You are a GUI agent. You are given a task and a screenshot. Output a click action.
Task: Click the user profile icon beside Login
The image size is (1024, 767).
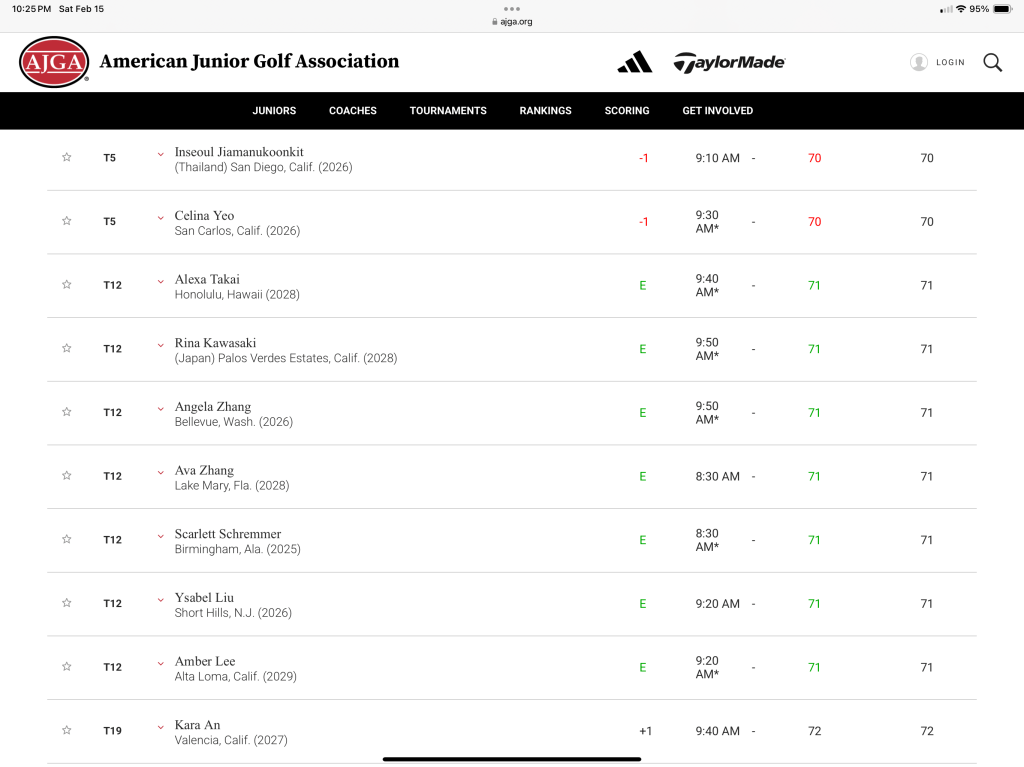pos(918,62)
